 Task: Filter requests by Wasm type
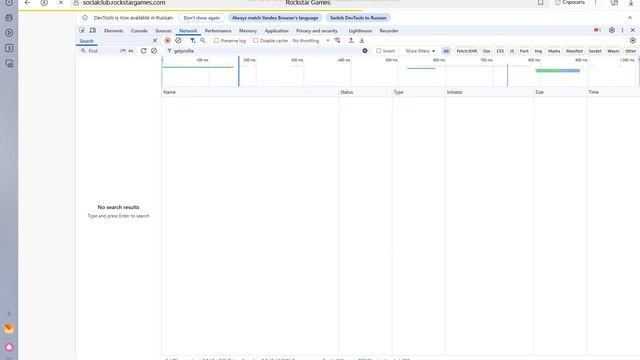(x=613, y=51)
